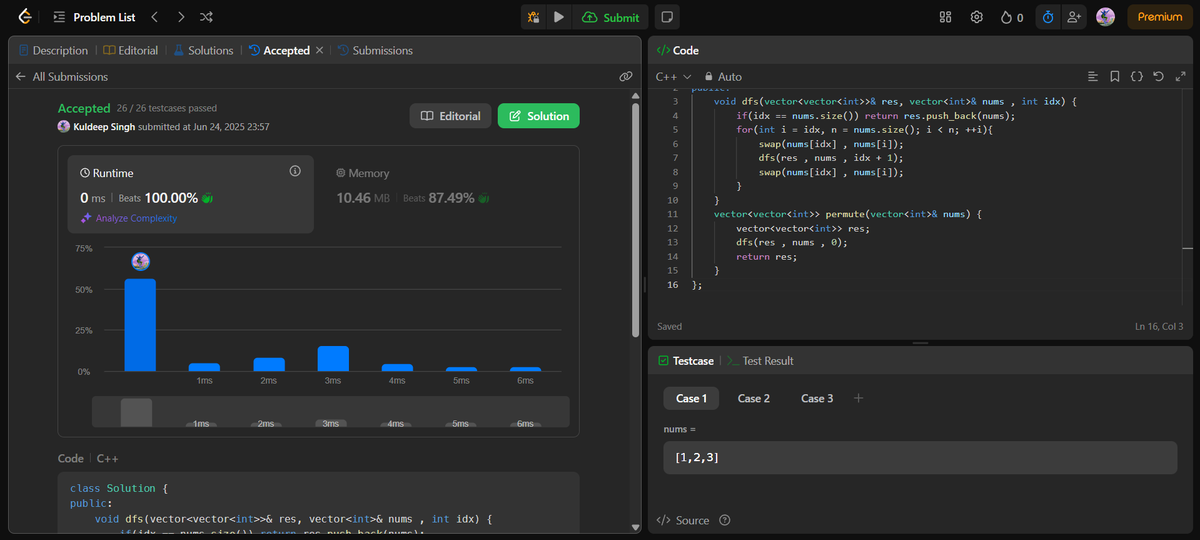
Task: Click the bookmark icon in editor toolbar
Action: coord(1115,76)
